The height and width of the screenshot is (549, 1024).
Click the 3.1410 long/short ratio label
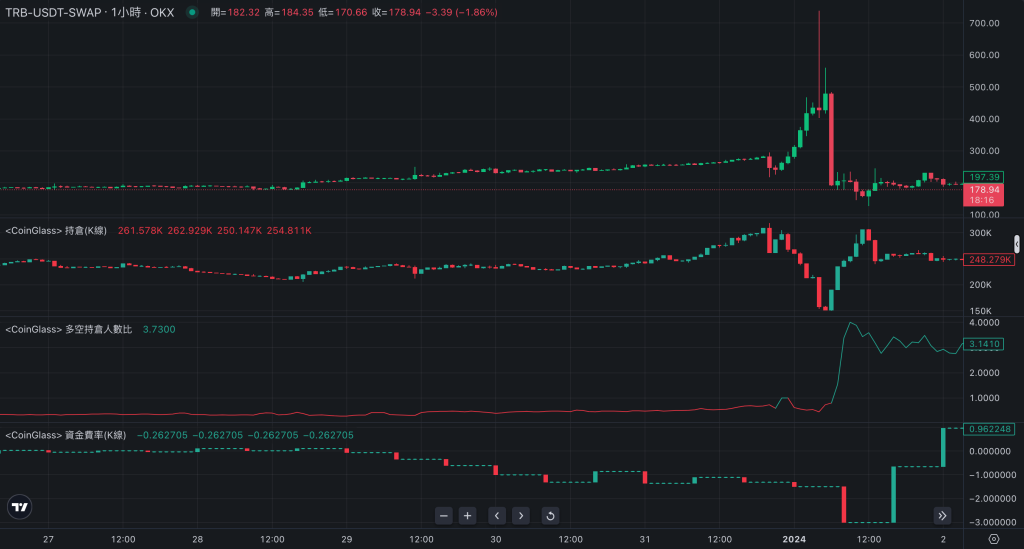[983, 344]
